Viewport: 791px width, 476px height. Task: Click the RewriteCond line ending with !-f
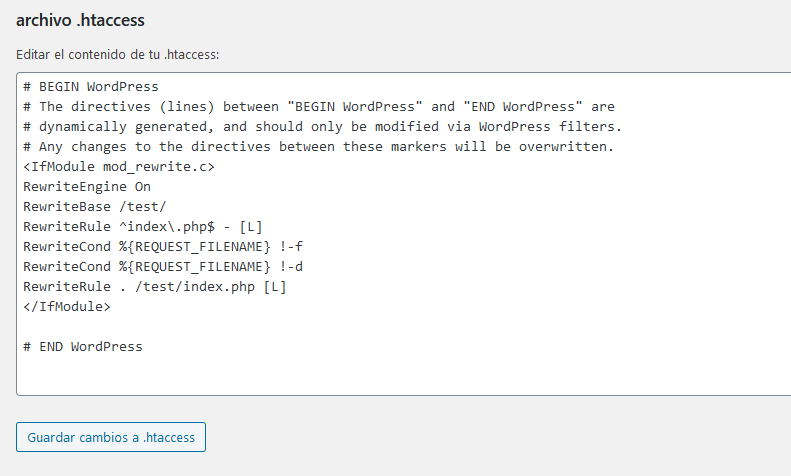click(x=163, y=247)
